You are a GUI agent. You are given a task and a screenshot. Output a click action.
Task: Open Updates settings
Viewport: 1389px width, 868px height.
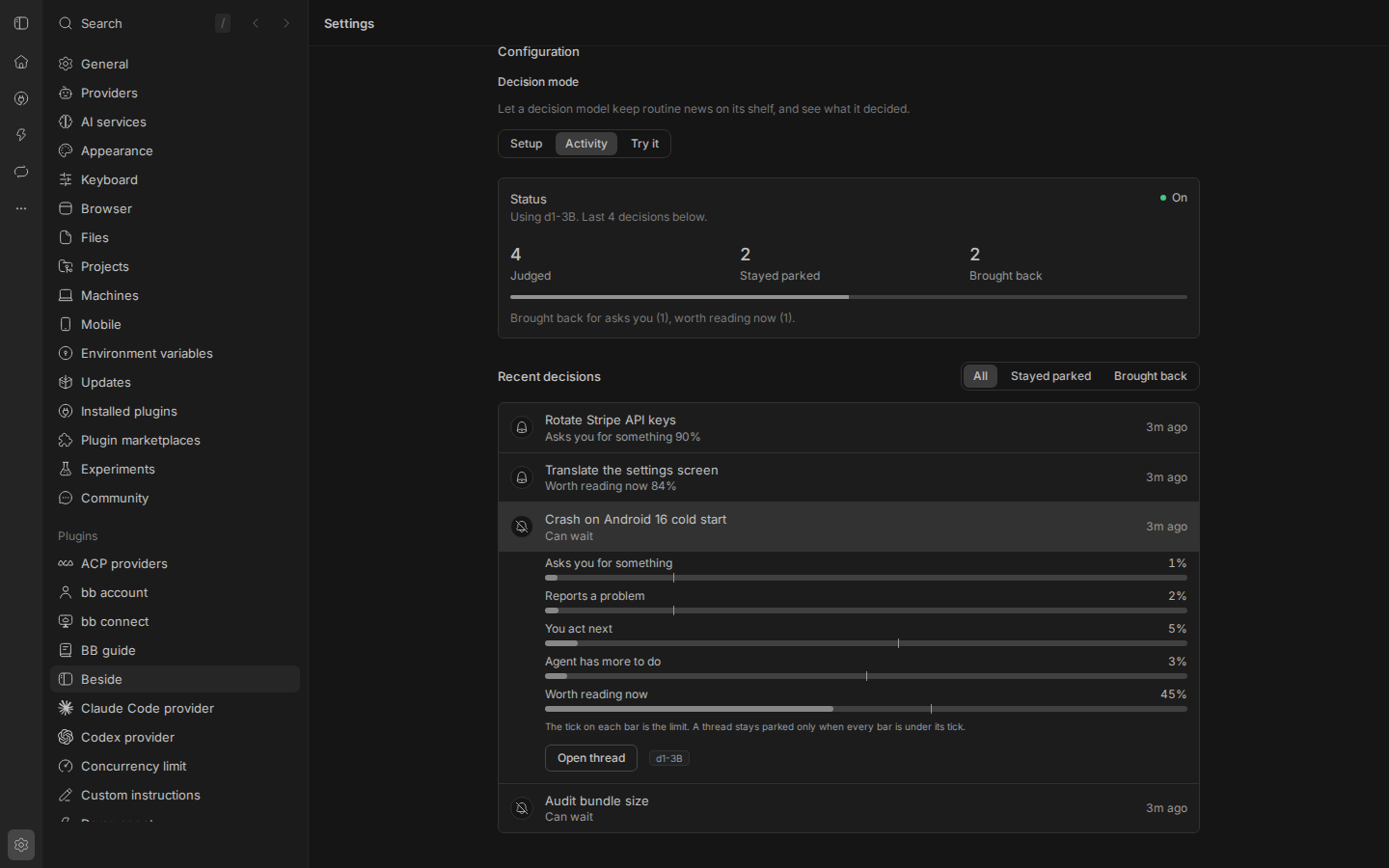point(175,382)
